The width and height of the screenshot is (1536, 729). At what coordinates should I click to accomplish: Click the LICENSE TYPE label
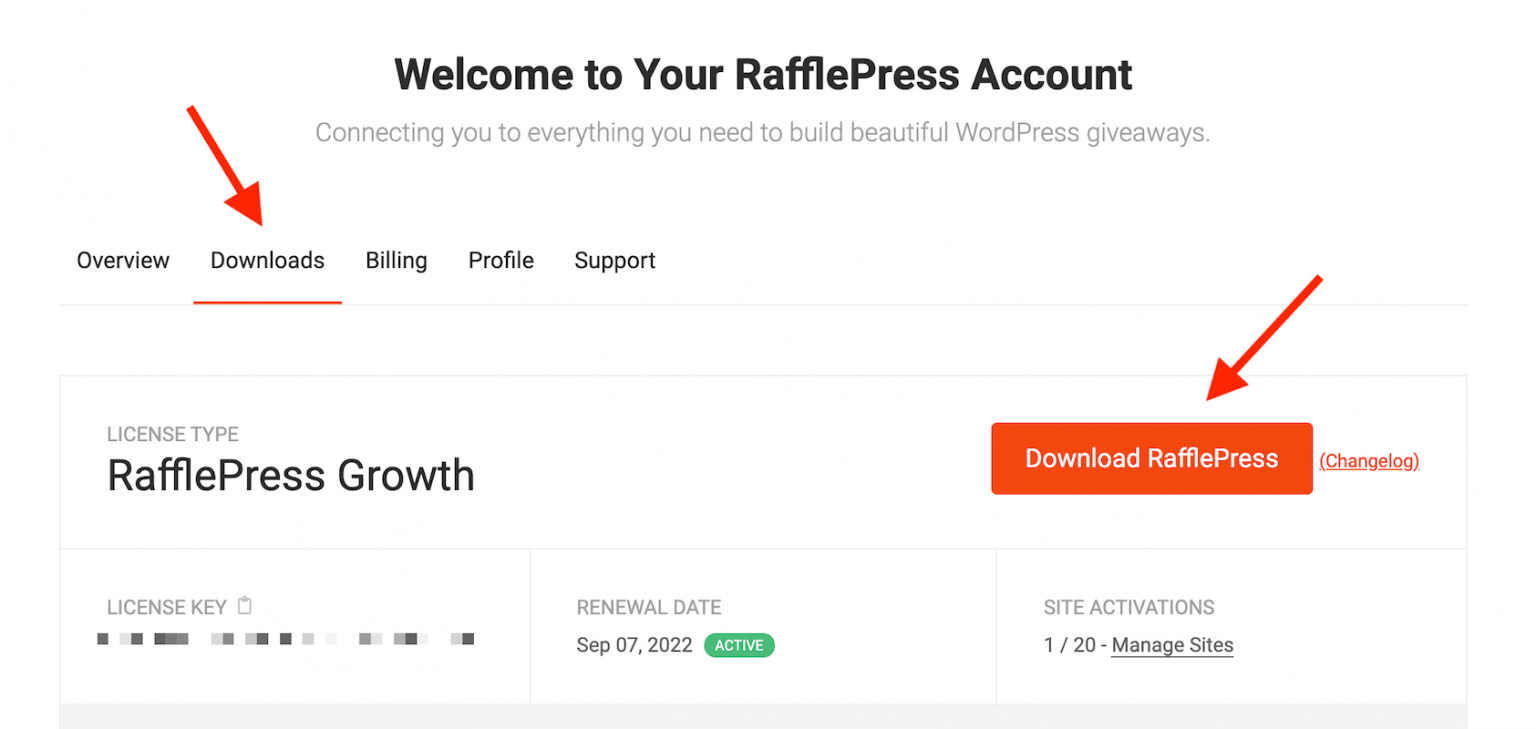click(172, 434)
